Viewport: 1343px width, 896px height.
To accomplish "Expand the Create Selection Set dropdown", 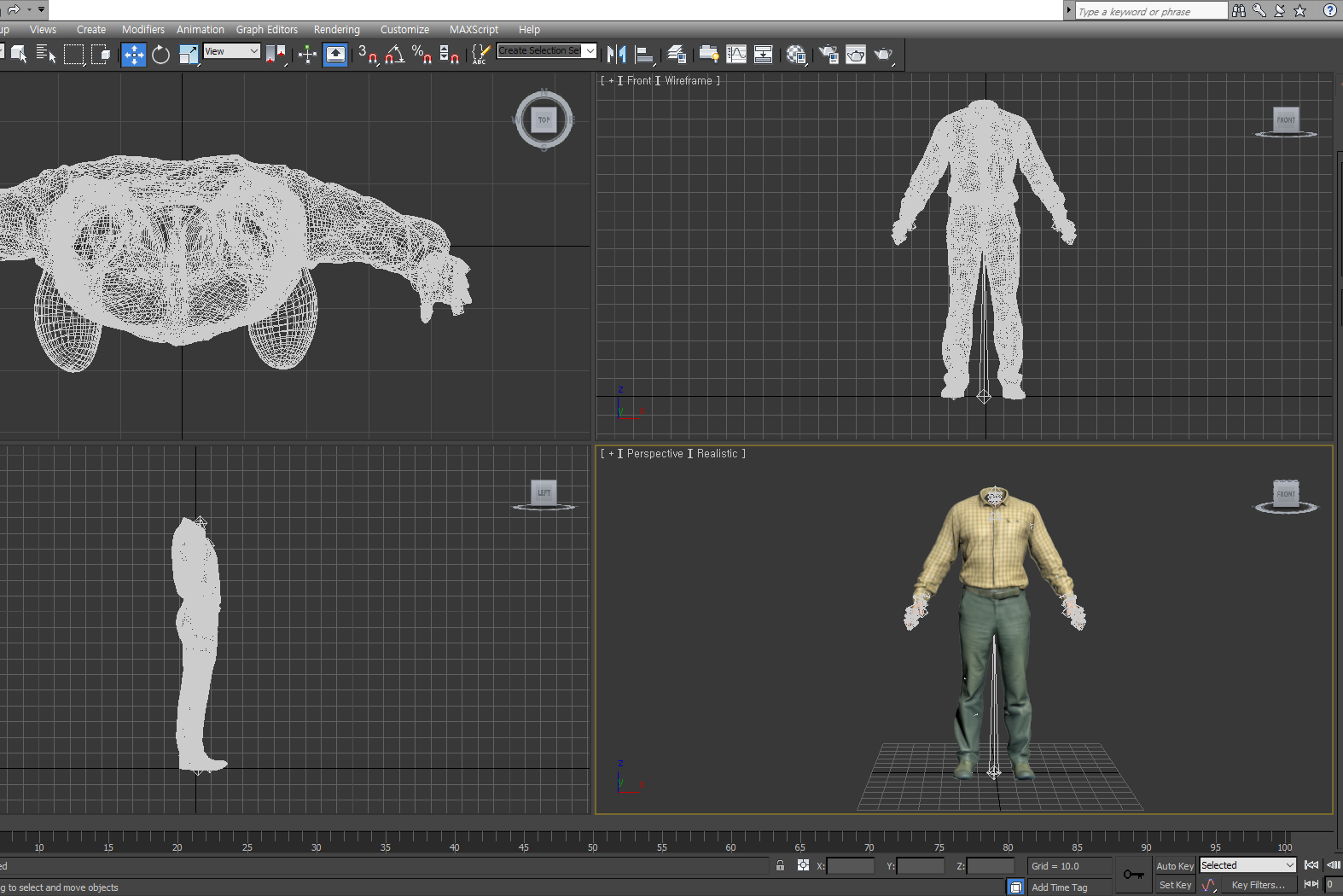I will (x=590, y=51).
